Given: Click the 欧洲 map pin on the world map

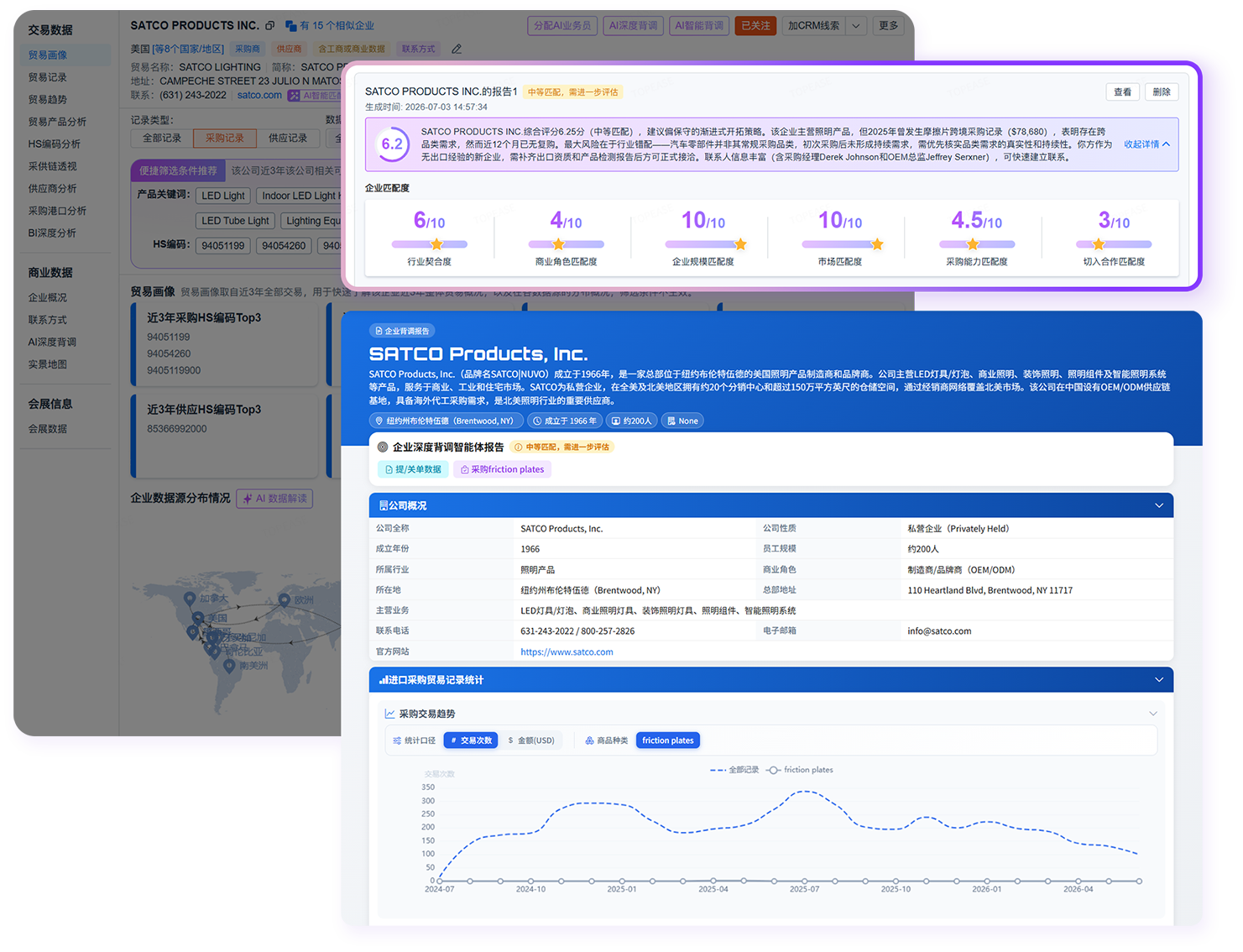Looking at the screenshot, I should pos(285,600).
